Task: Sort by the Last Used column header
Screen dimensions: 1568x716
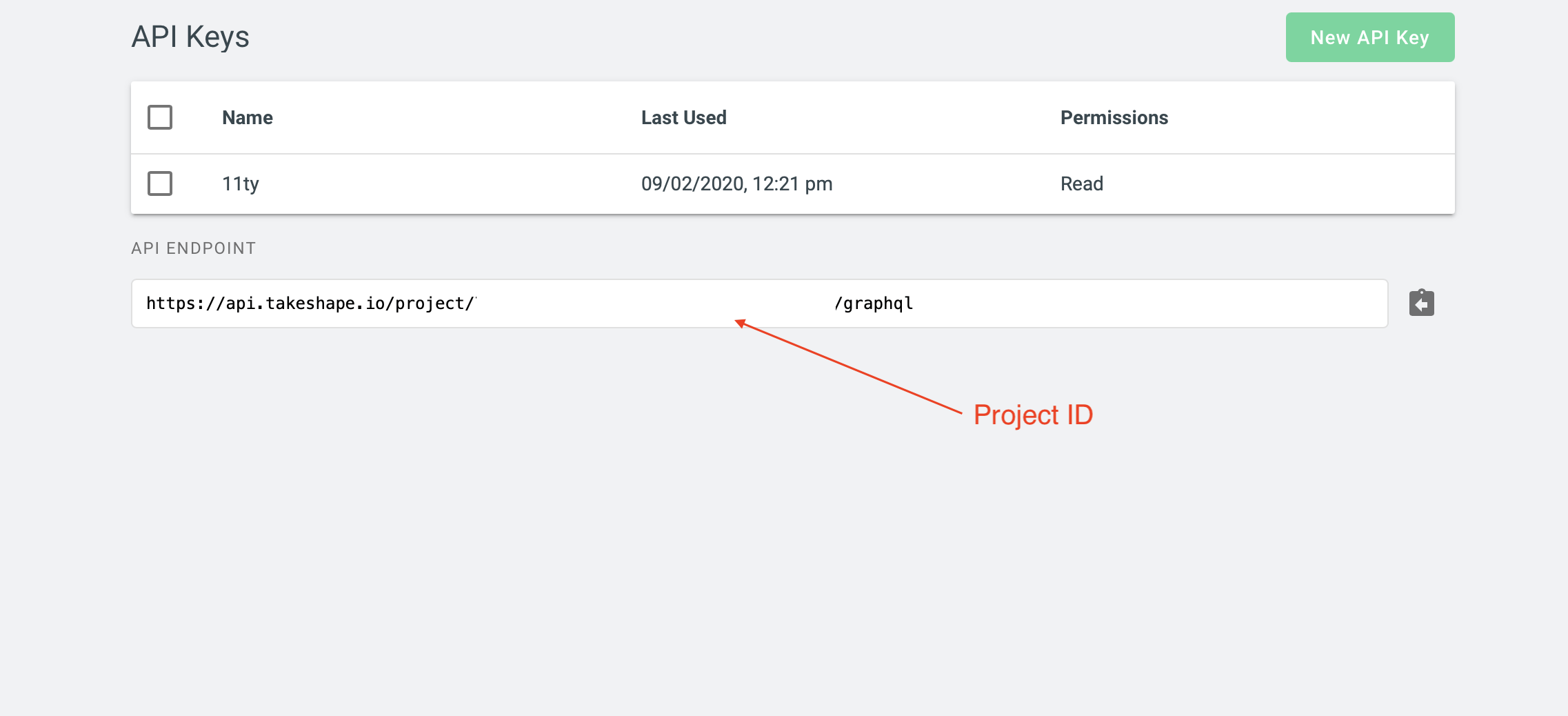Action: [684, 118]
